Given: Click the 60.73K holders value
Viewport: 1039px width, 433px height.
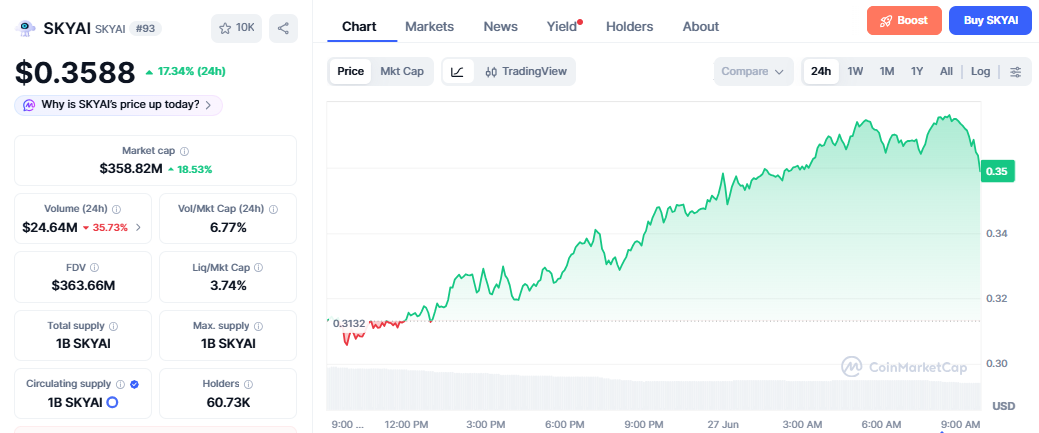Looking at the screenshot, I should 228,402.
